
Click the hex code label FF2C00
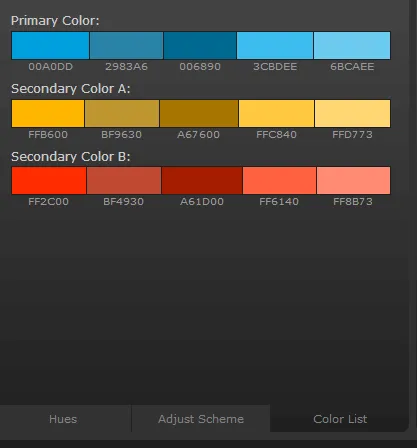[x=48, y=202]
